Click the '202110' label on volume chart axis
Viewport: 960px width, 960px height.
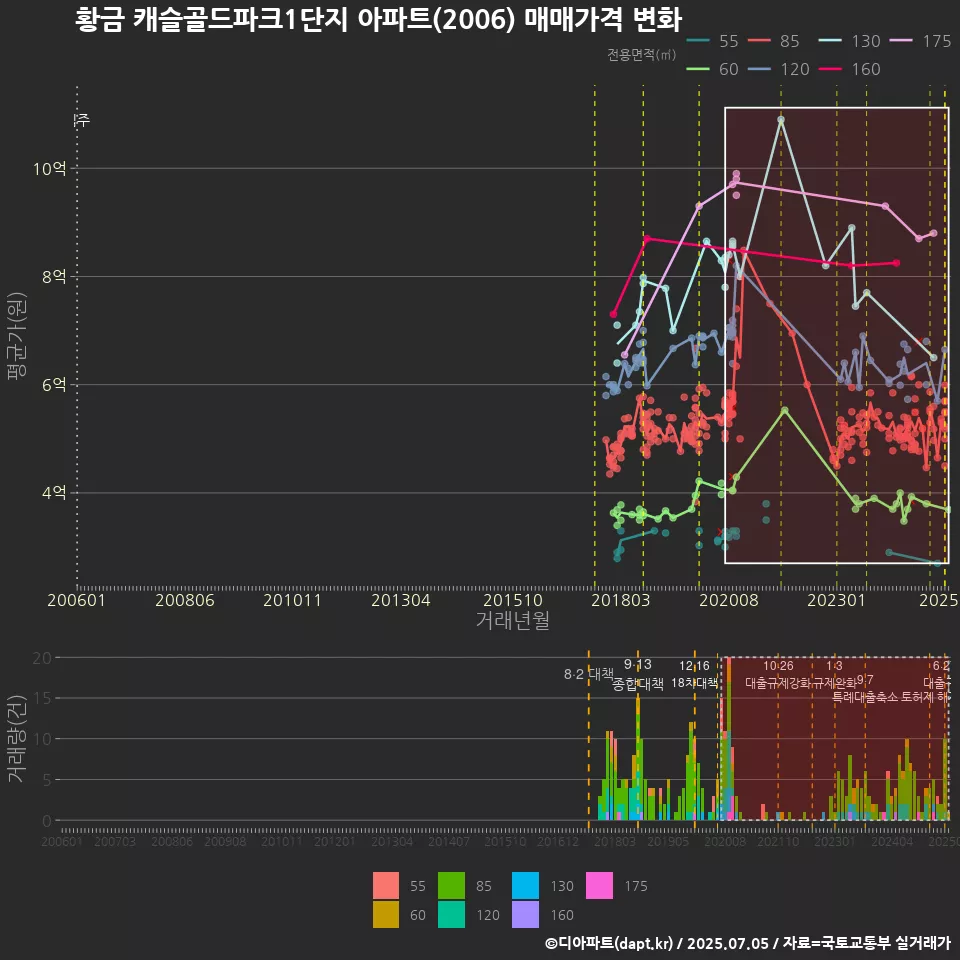click(x=778, y=841)
